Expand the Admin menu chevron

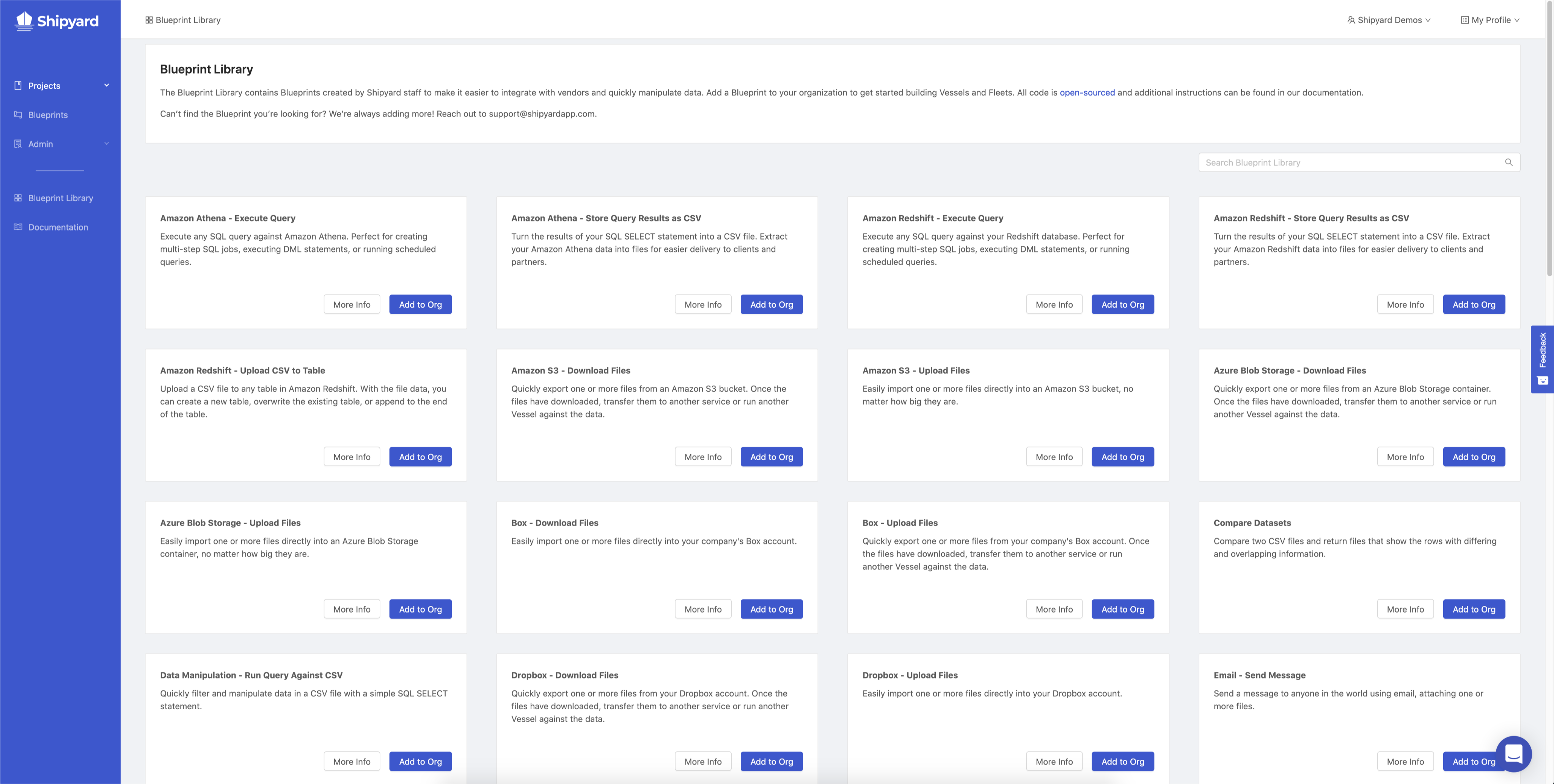click(107, 144)
